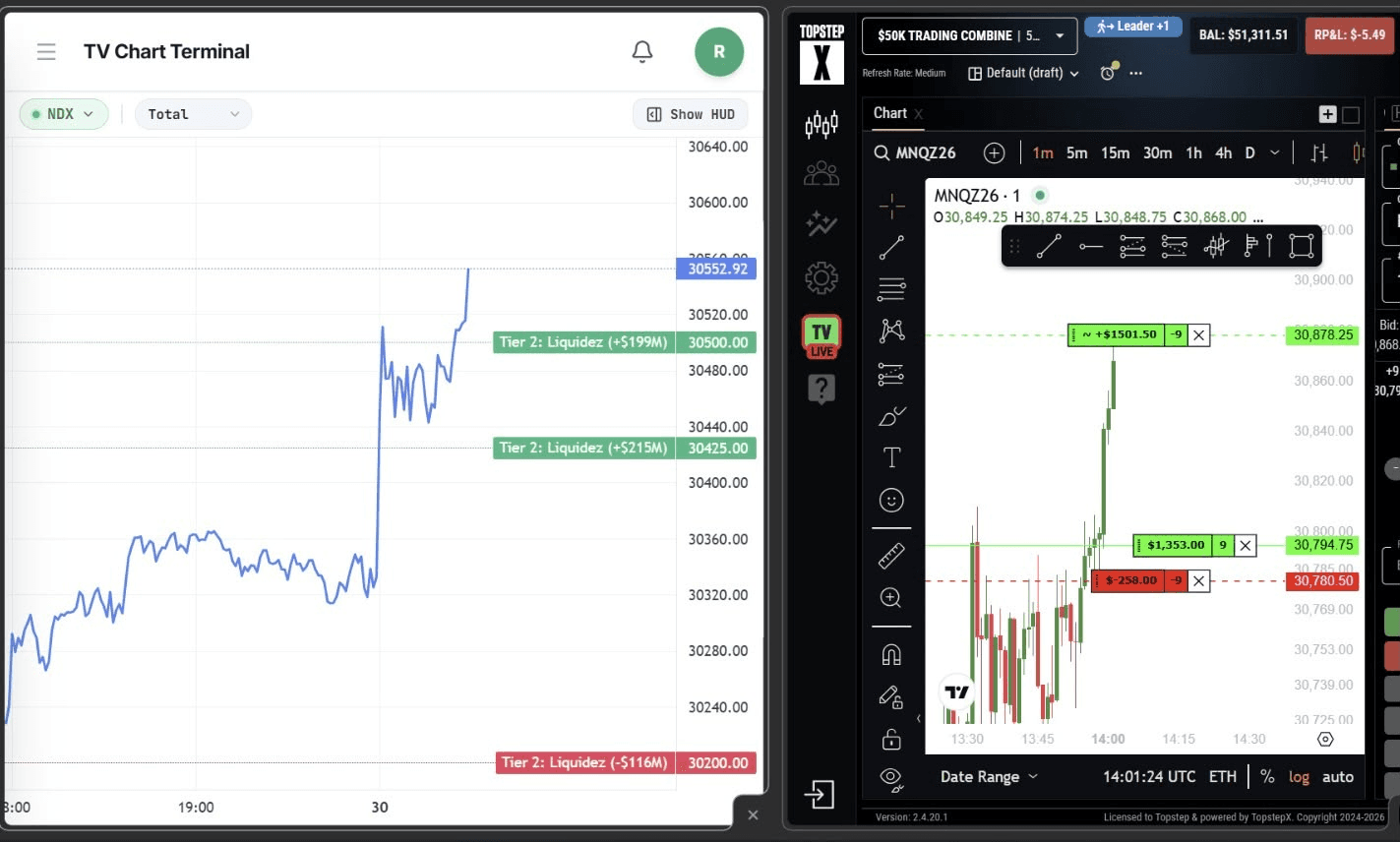The width and height of the screenshot is (1400, 842).
Task: Select the crosshair cursor tool
Action: click(891, 206)
